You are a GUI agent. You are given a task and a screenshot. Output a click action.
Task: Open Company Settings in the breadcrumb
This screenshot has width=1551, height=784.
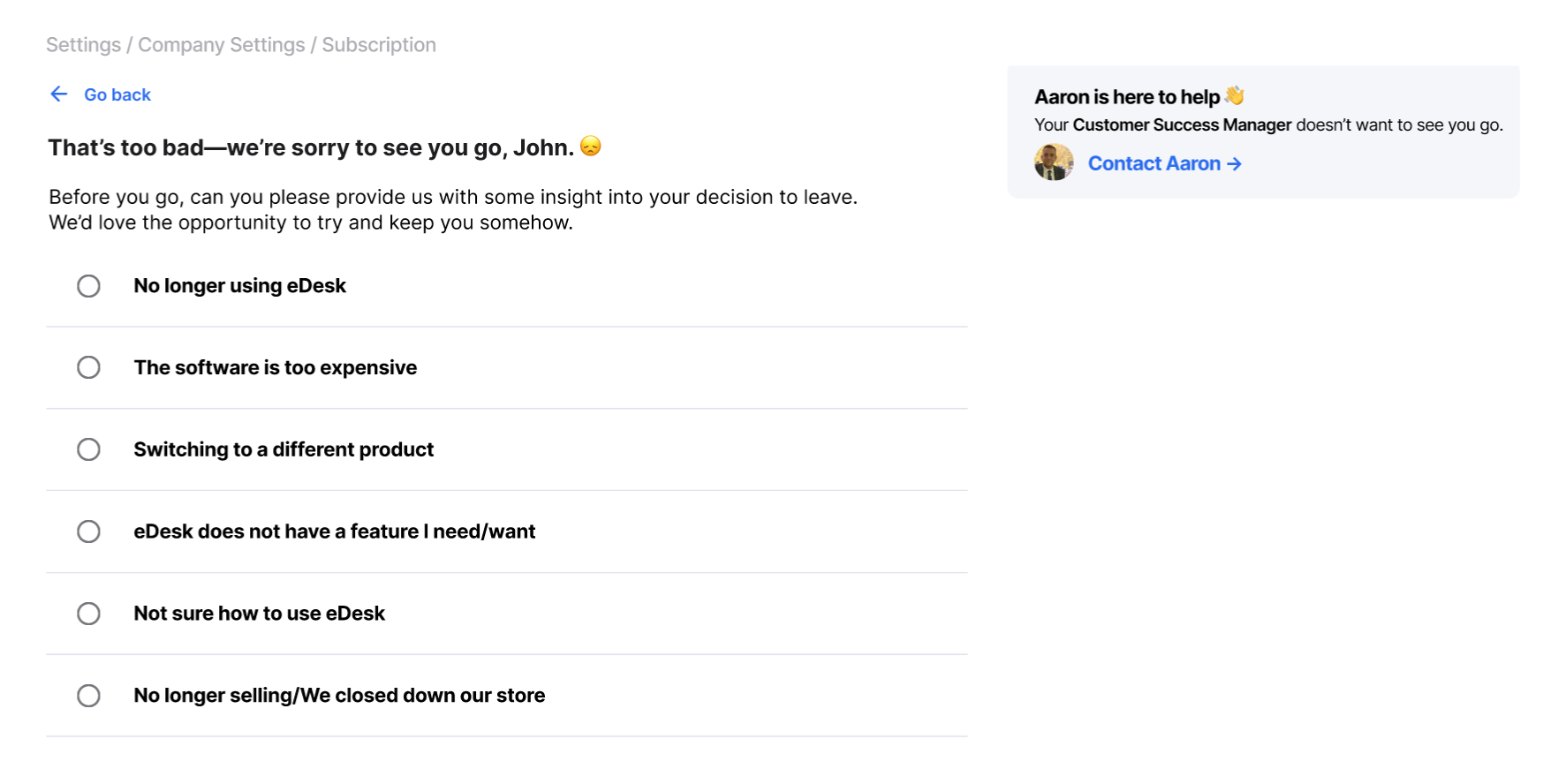[x=221, y=45]
